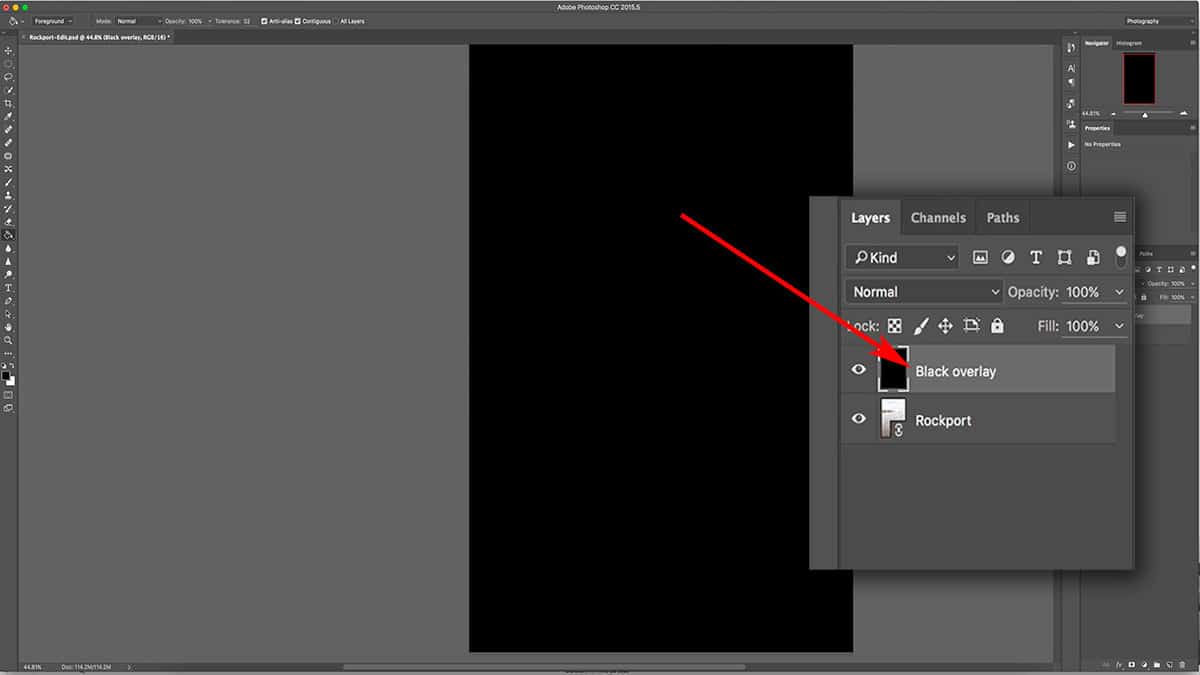
Task: Enable Lock All on the layer
Action: click(x=997, y=325)
